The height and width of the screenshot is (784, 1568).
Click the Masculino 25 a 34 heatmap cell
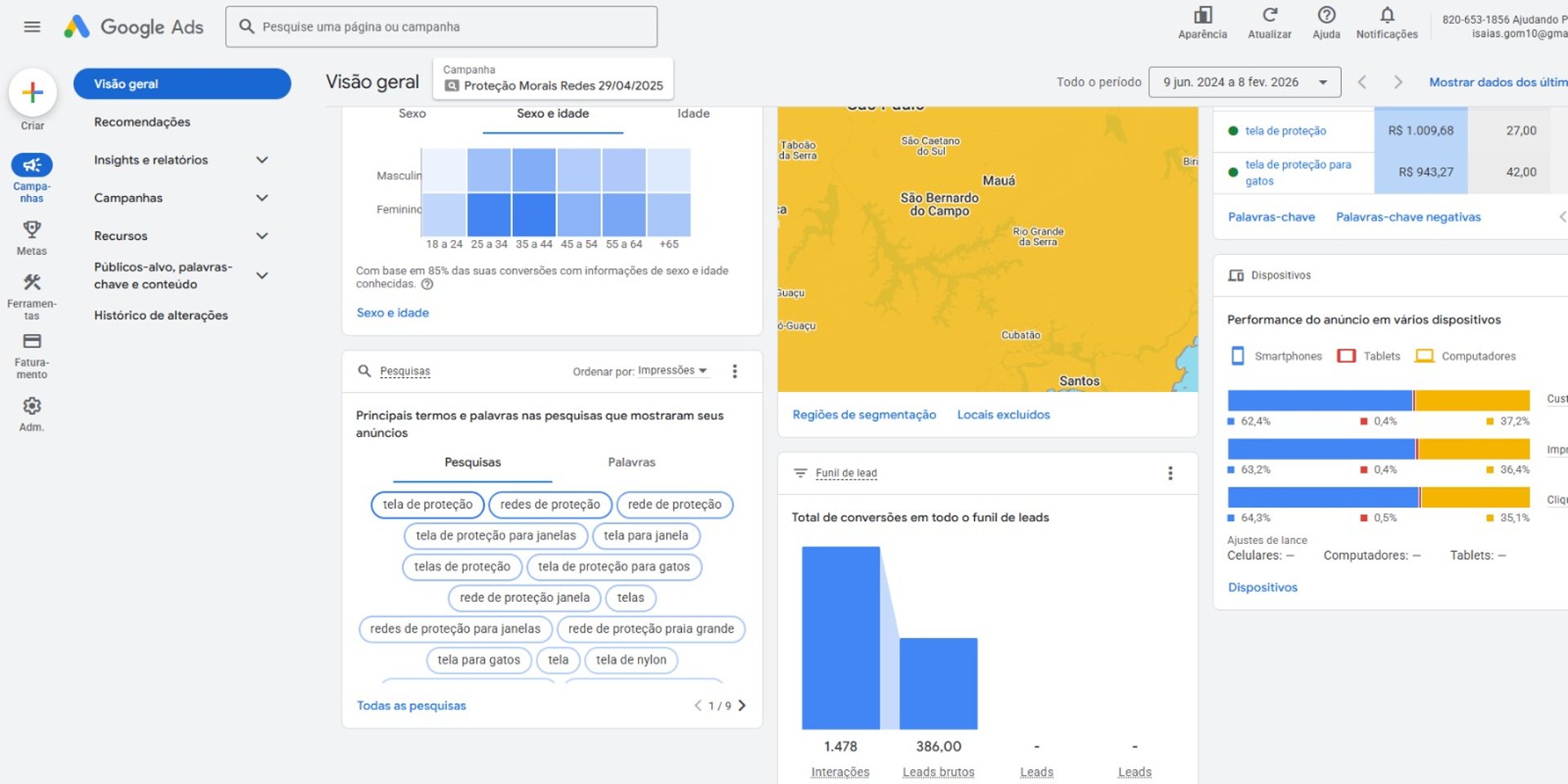489,170
